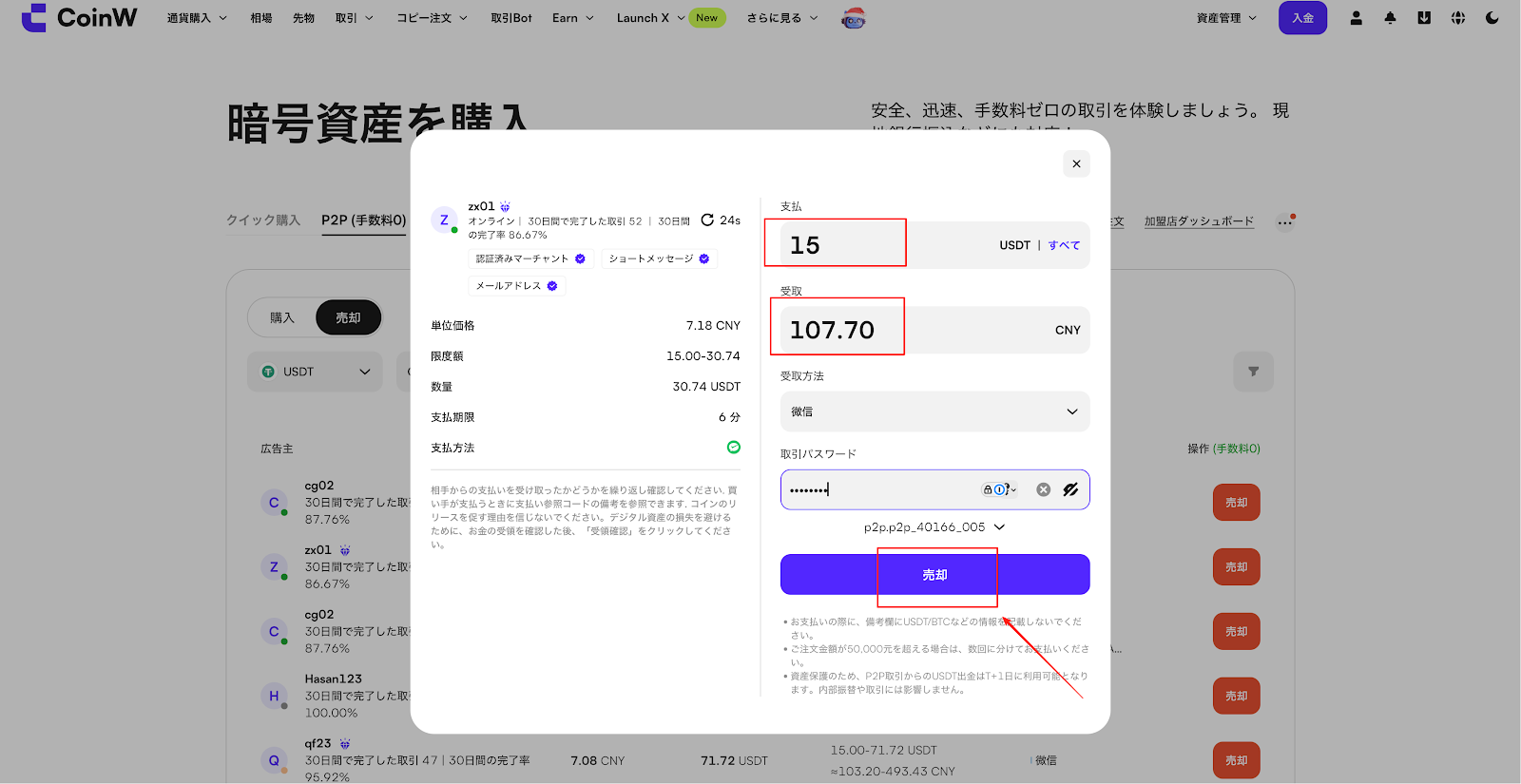This screenshot has width=1521, height=784.
Task: Open the user profile icon
Action: (x=1356, y=18)
